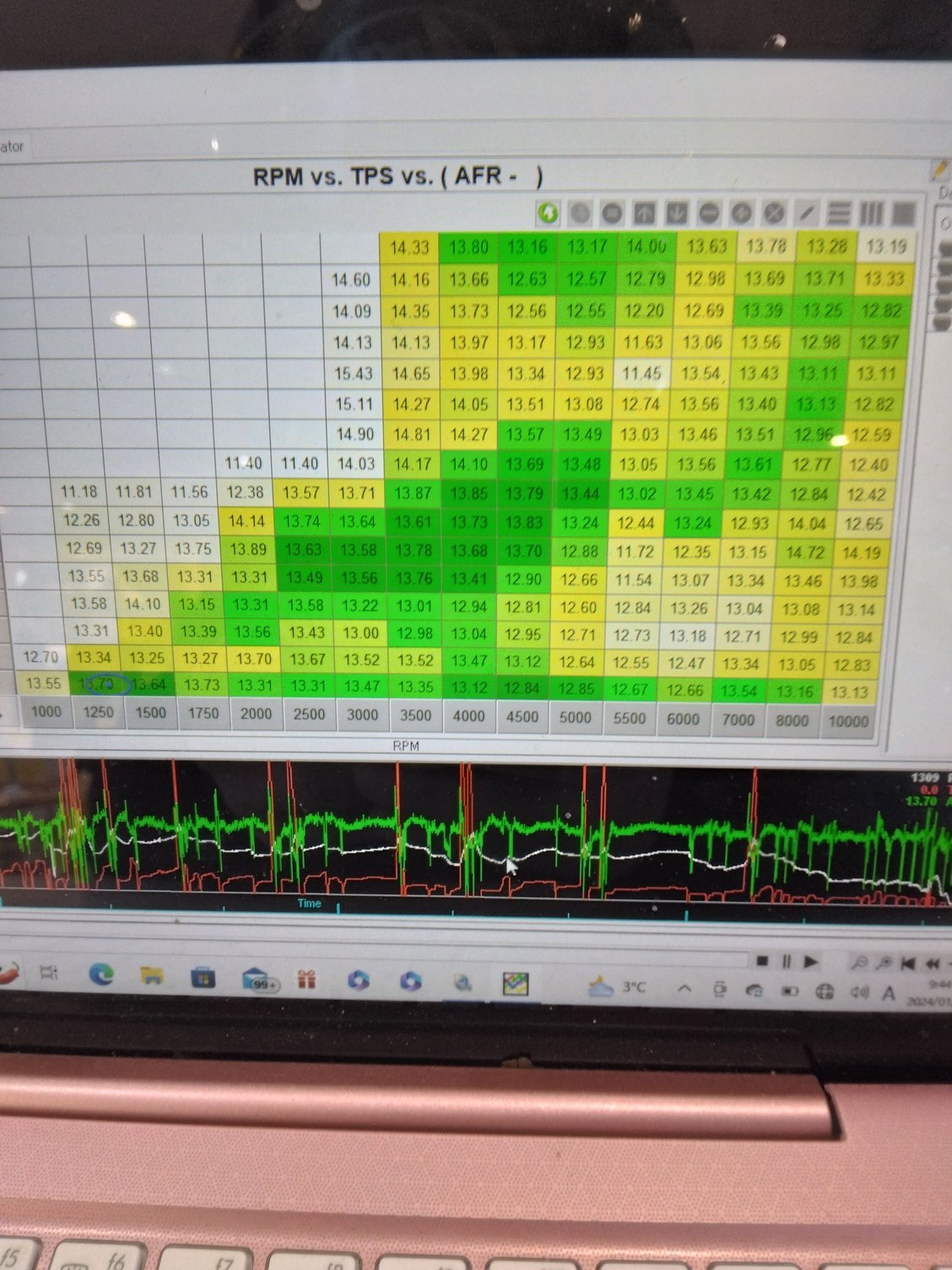Screen dimensions: 952x1270
Task: Open File Explorer from the taskbar
Action: pyautogui.click(x=152, y=977)
